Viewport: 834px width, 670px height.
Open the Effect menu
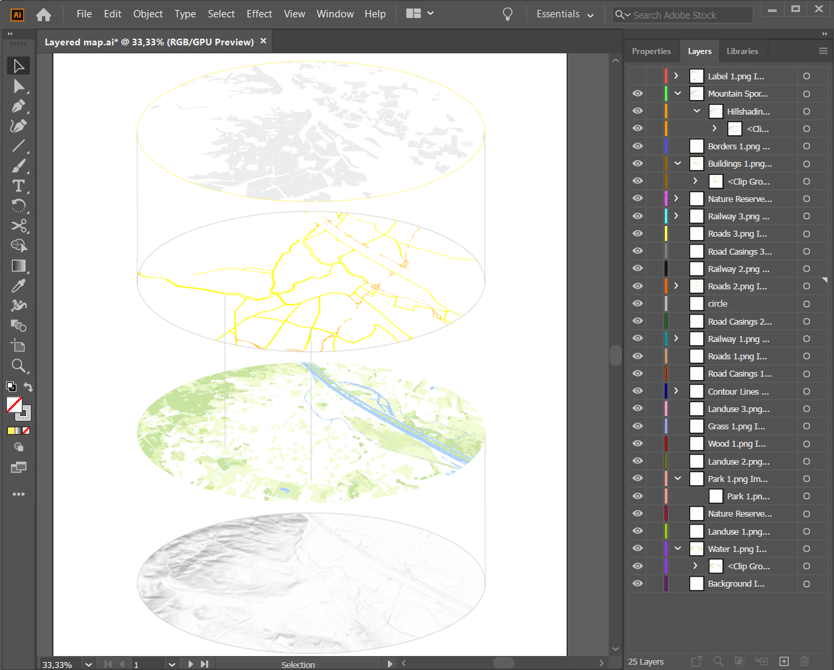tap(259, 14)
